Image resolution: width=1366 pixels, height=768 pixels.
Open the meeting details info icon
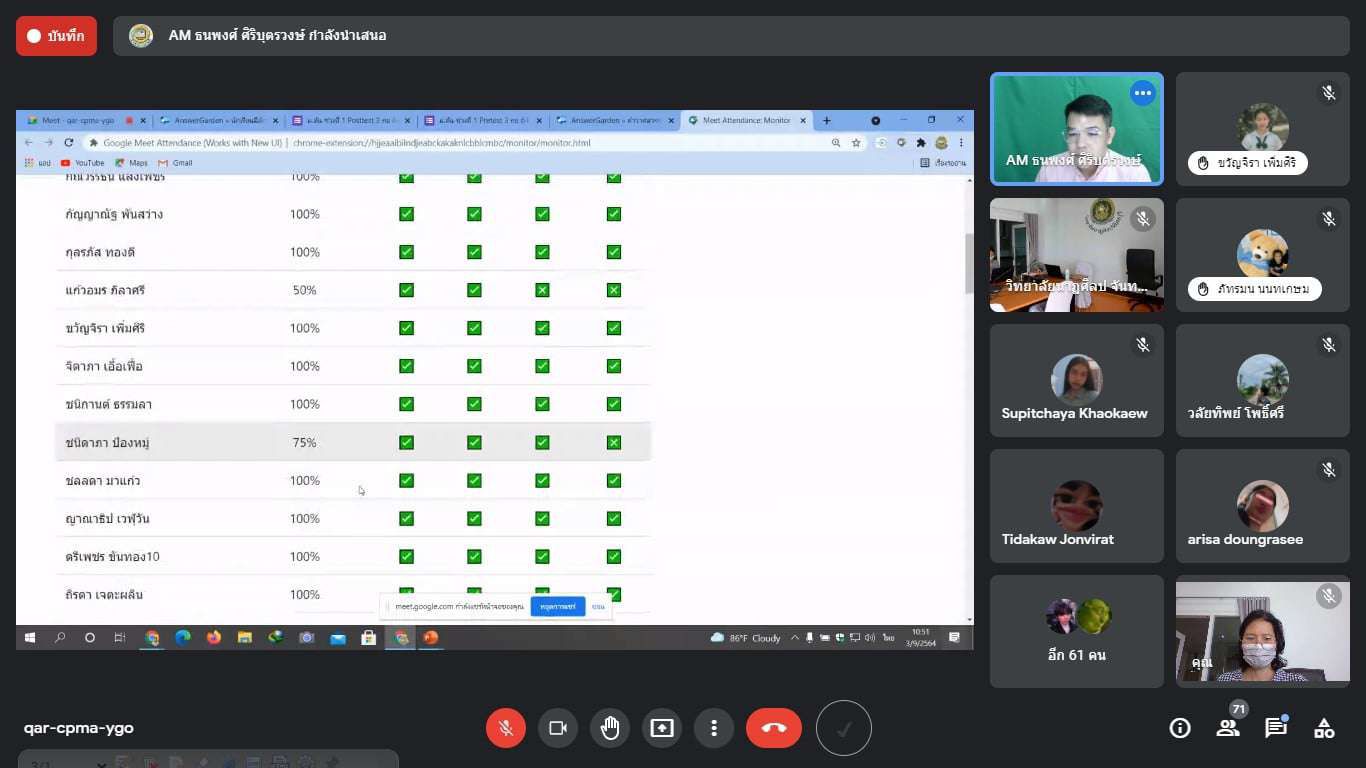(x=1180, y=728)
